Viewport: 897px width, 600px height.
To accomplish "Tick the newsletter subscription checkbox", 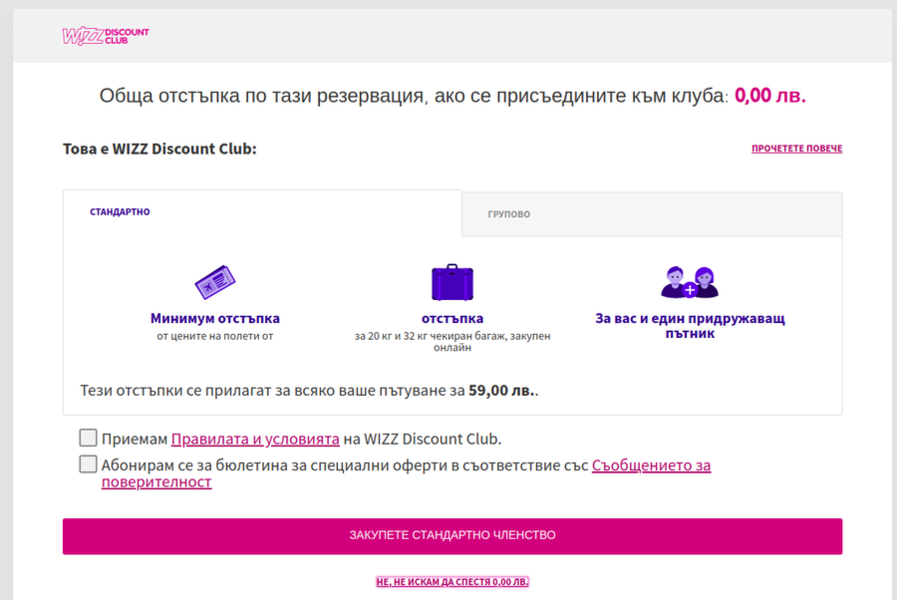I will point(88,464).
